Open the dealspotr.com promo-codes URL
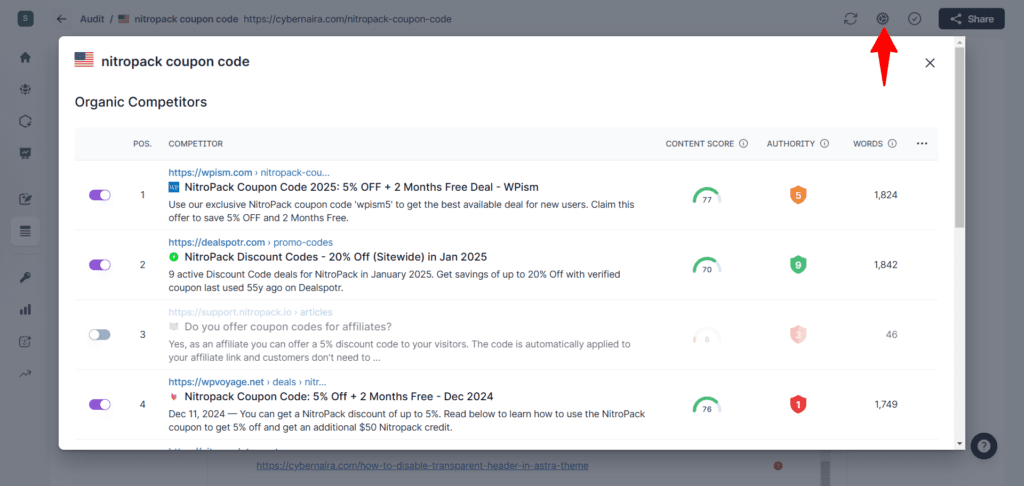Screen dimensions: 1024x486 point(251,242)
